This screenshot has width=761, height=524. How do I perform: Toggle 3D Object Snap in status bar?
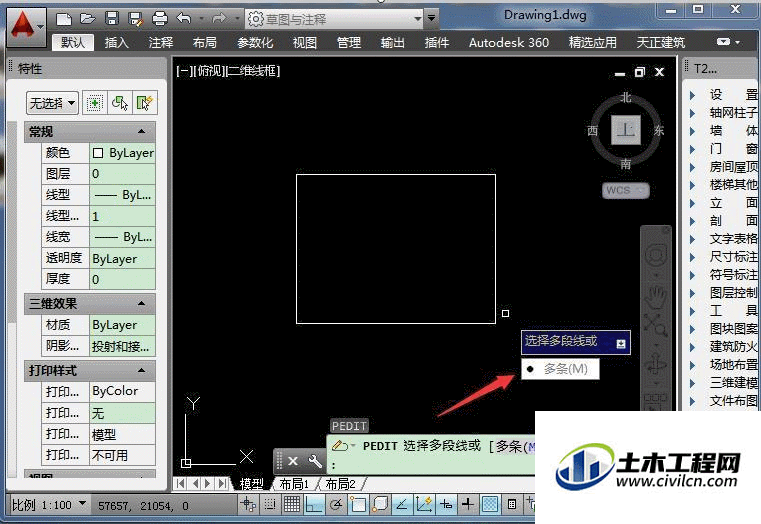380,505
